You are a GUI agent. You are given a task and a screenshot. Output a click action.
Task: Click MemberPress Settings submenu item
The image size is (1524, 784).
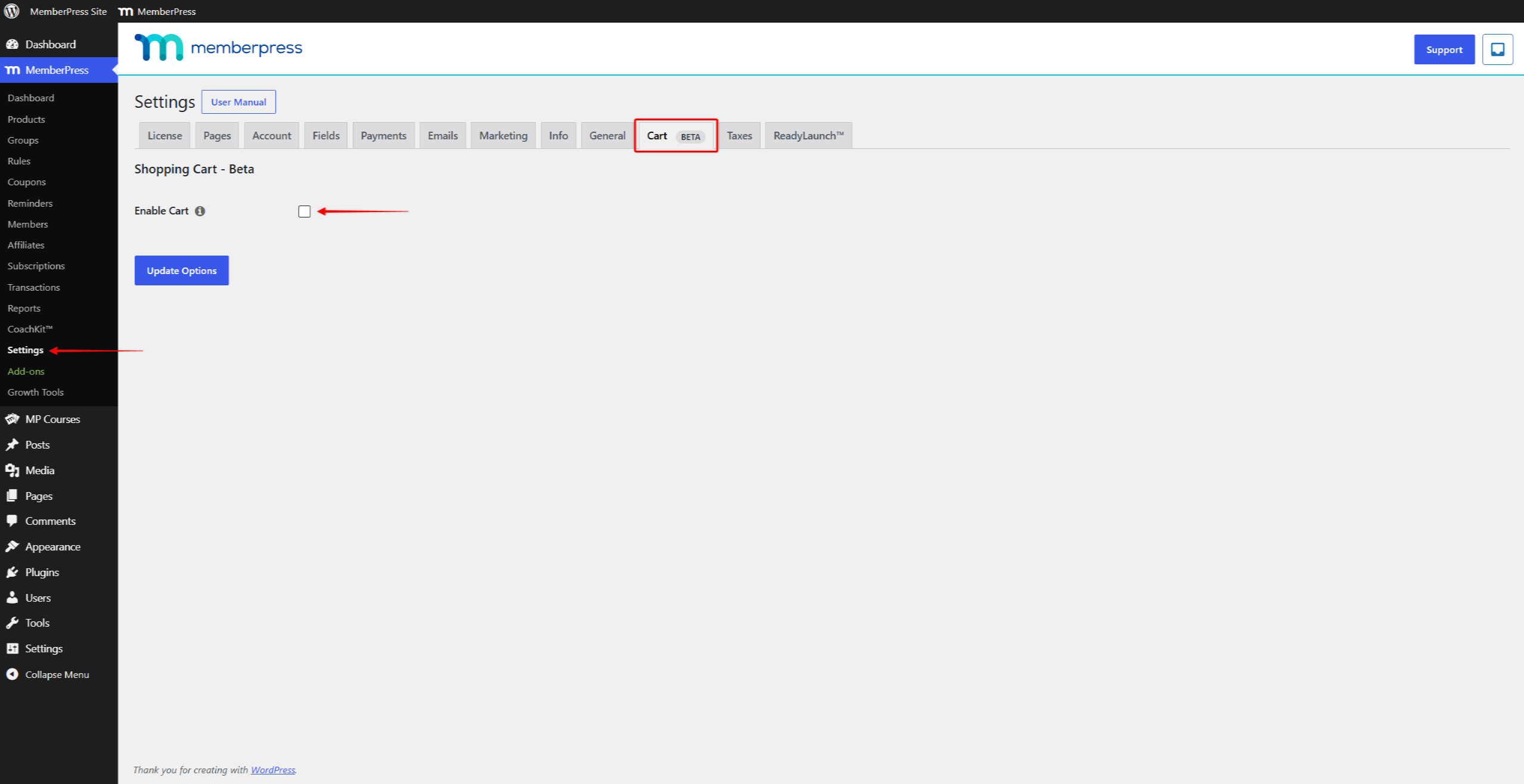26,350
